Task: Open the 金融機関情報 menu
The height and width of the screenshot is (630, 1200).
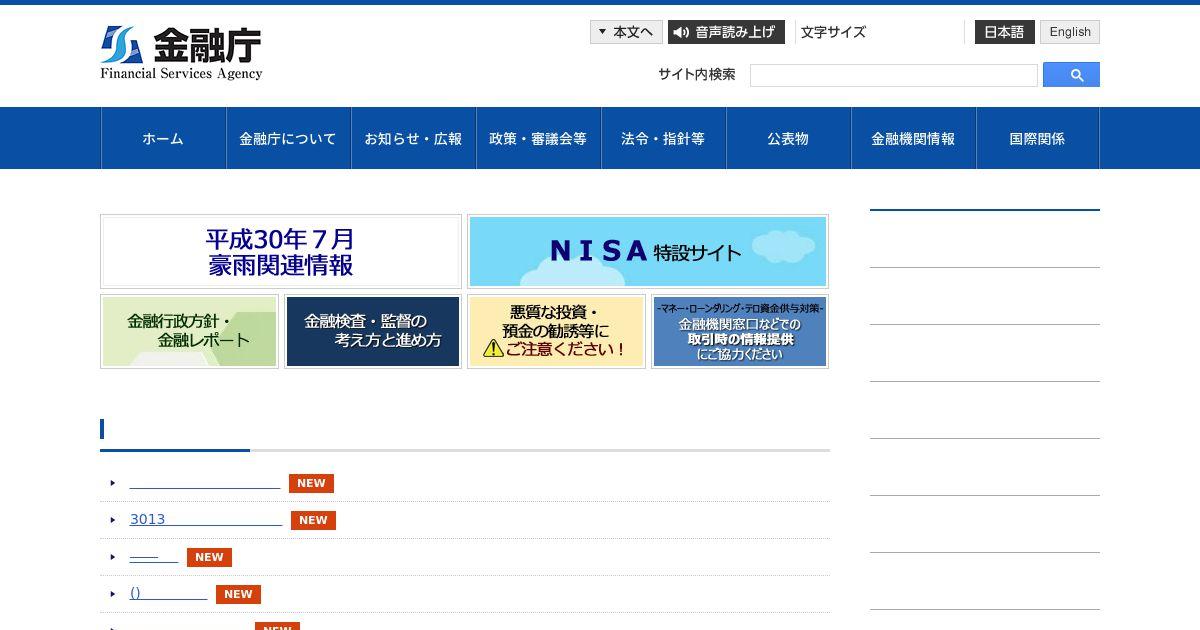Action: pos(913,138)
